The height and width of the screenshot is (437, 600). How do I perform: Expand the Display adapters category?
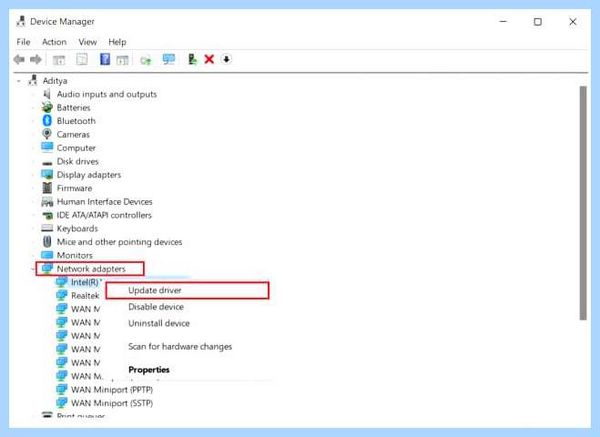click(33, 175)
